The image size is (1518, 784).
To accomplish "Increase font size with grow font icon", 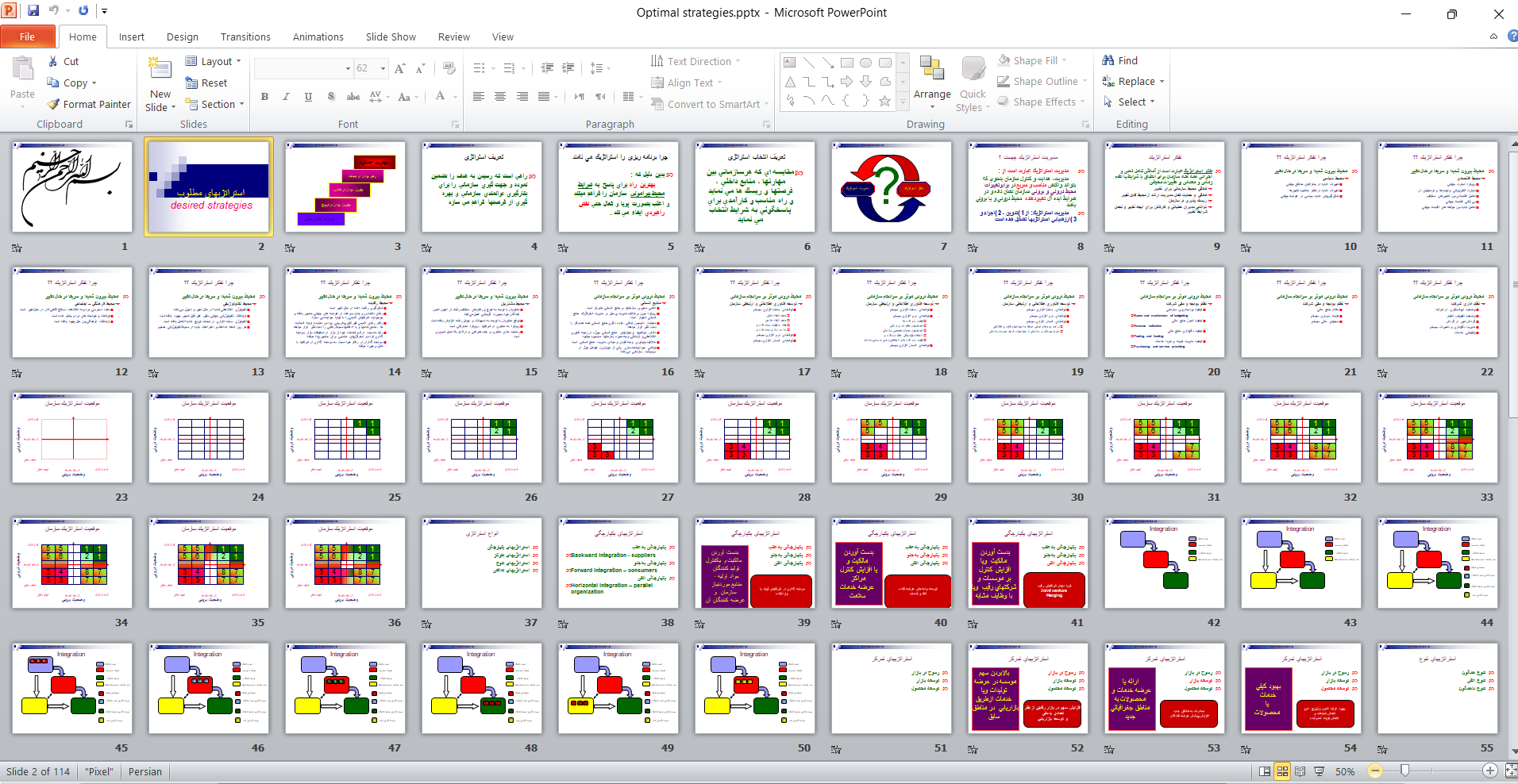I will (x=400, y=69).
